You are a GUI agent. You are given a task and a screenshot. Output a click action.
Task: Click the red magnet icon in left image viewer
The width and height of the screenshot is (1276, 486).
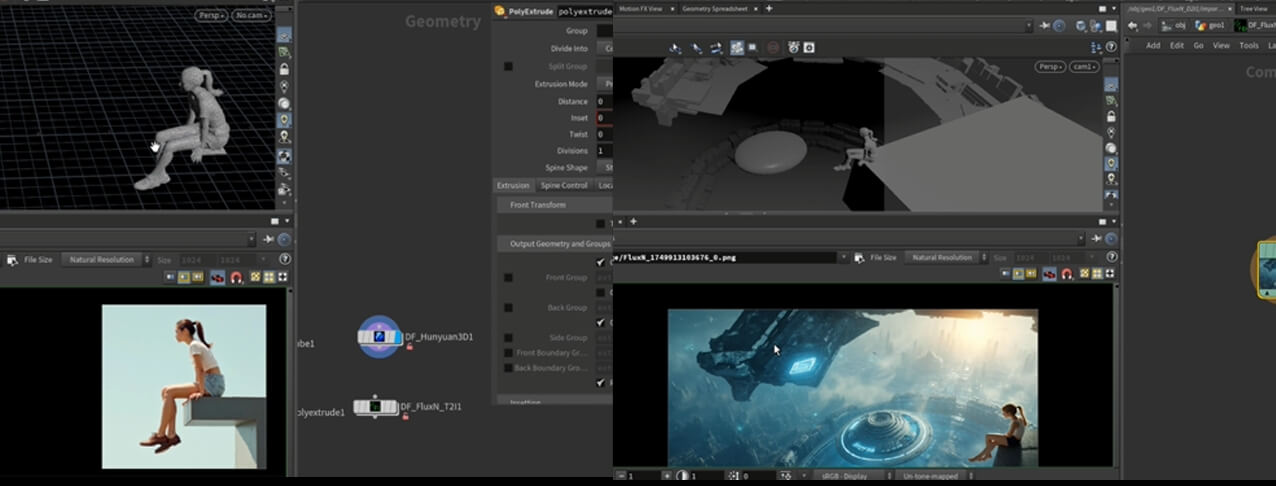(236, 277)
